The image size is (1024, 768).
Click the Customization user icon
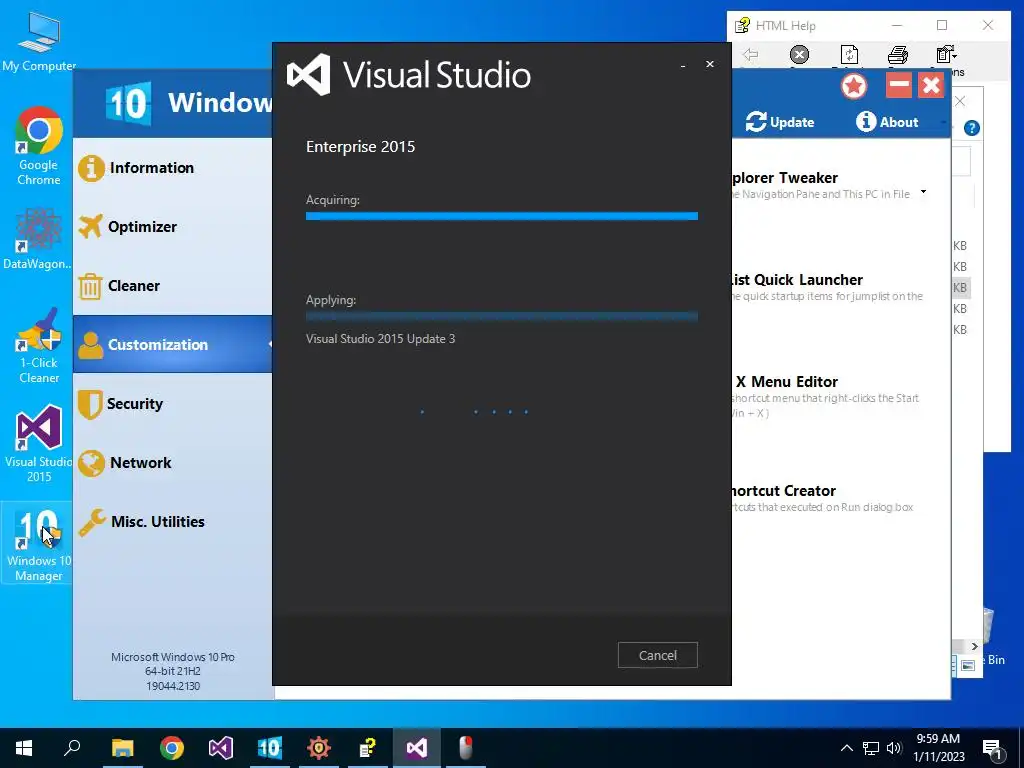coord(91,345)
